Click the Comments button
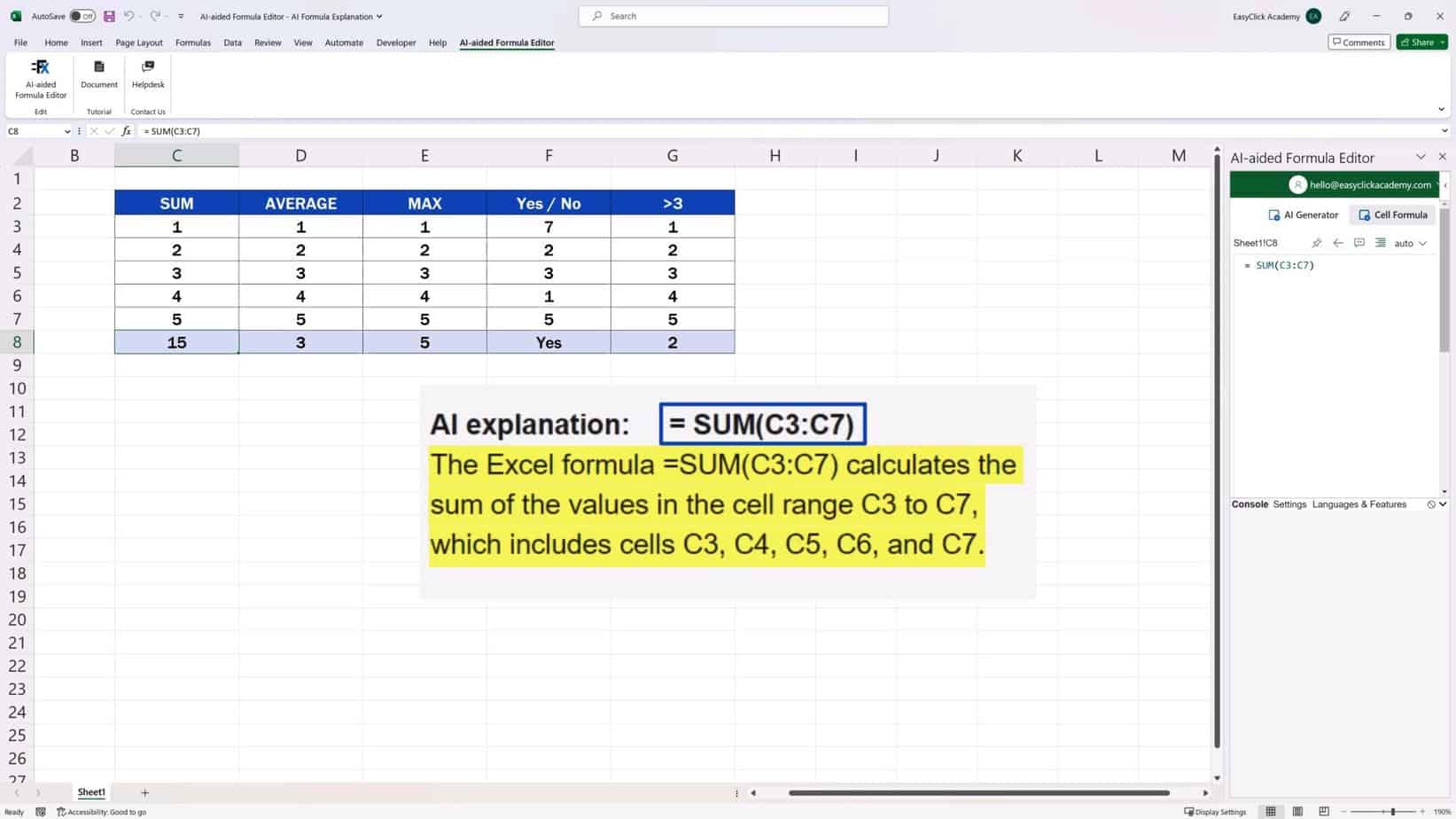The height and width of the screenshot is (819, 1456). (1359, 42)
